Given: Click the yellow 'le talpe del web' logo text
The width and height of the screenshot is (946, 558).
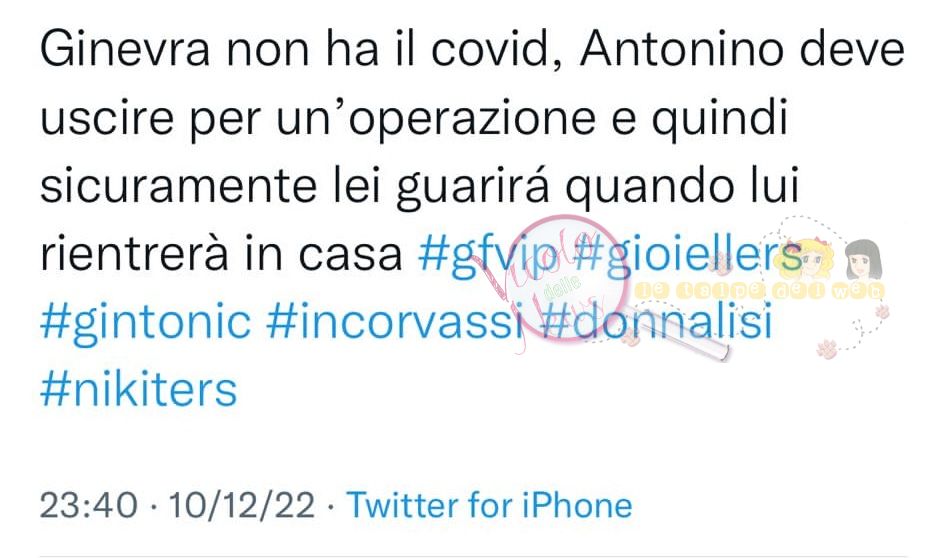Looking at the screenshot, I should click(760, 291).
